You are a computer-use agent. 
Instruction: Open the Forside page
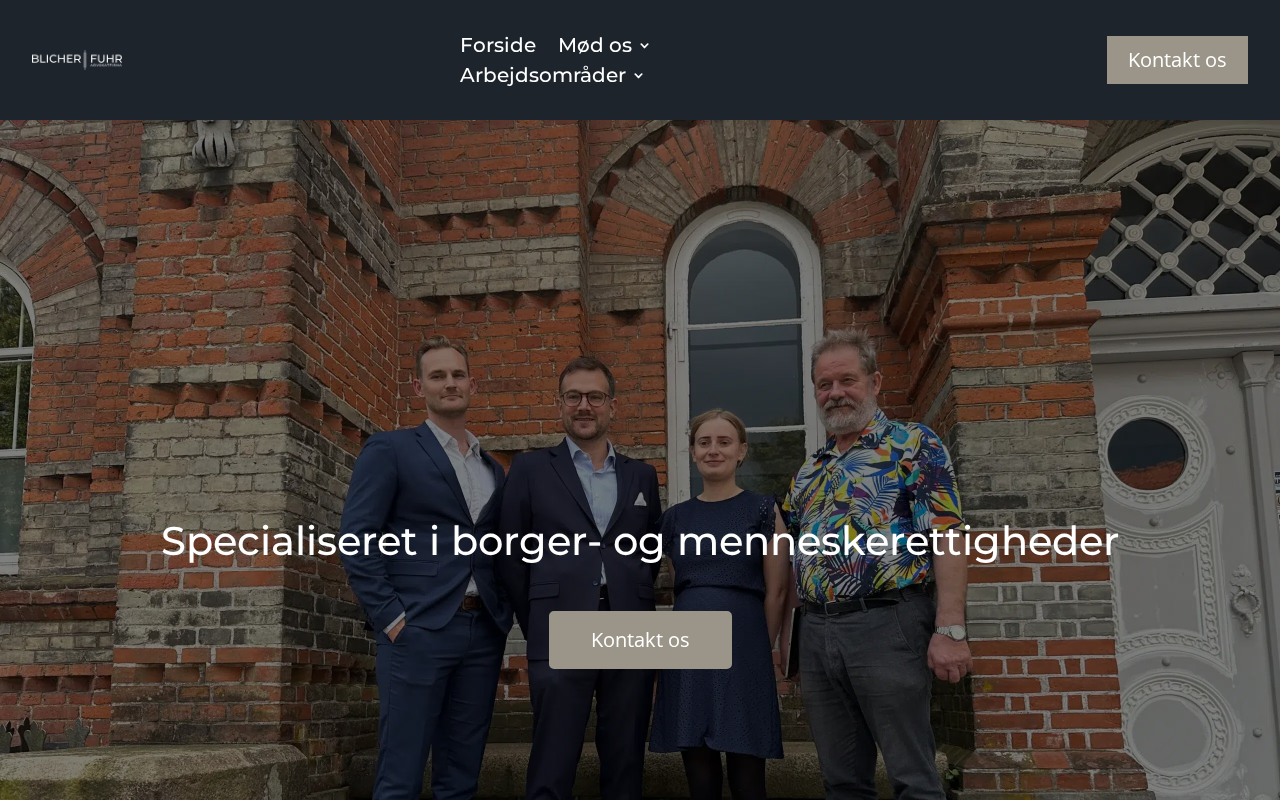pyautogui.click(x=498, y=45)
